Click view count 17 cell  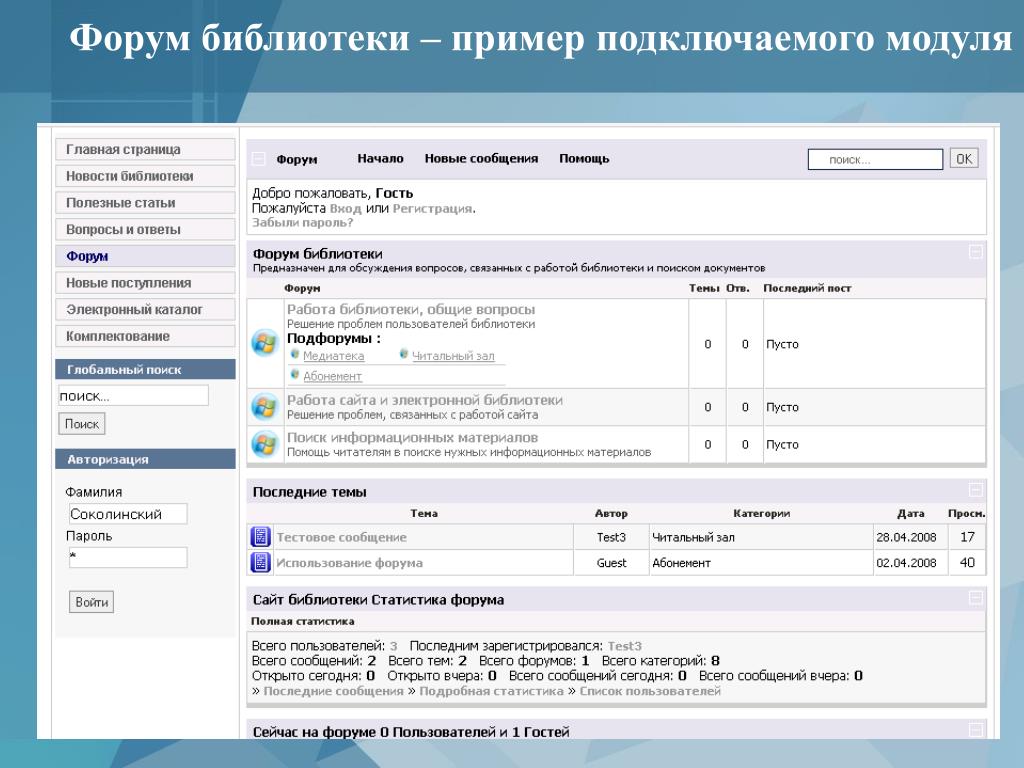[x=967, y=537]
